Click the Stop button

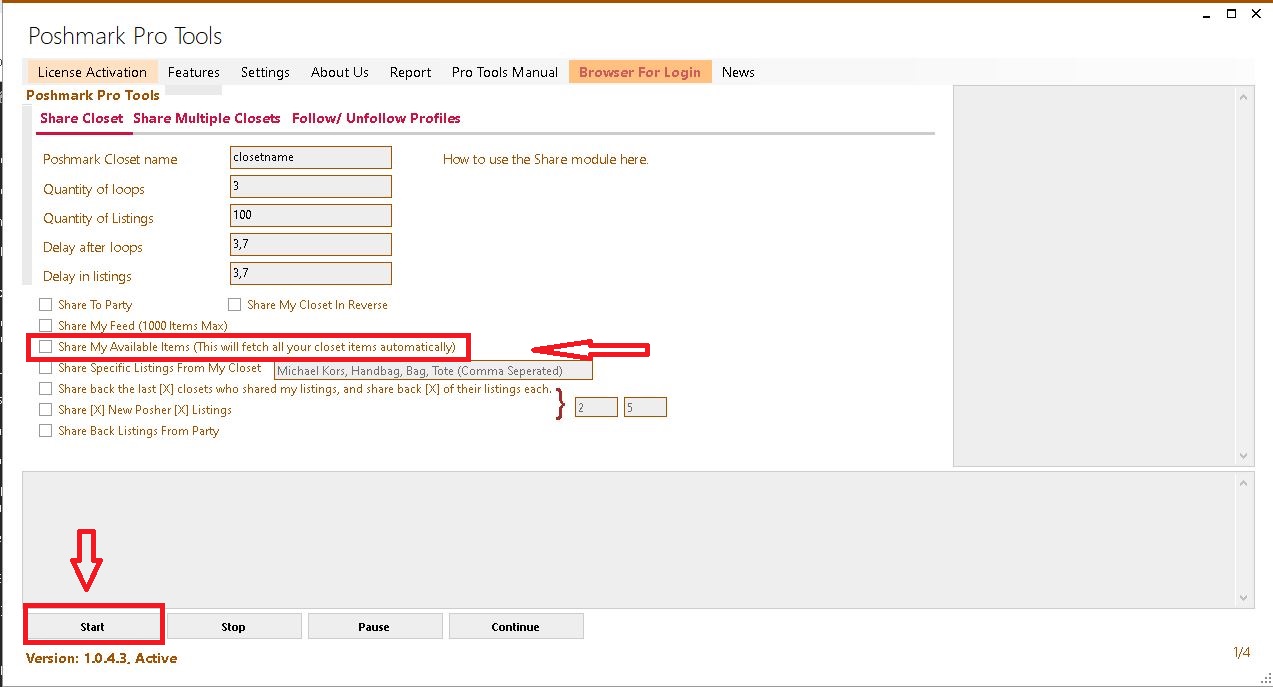233,627
